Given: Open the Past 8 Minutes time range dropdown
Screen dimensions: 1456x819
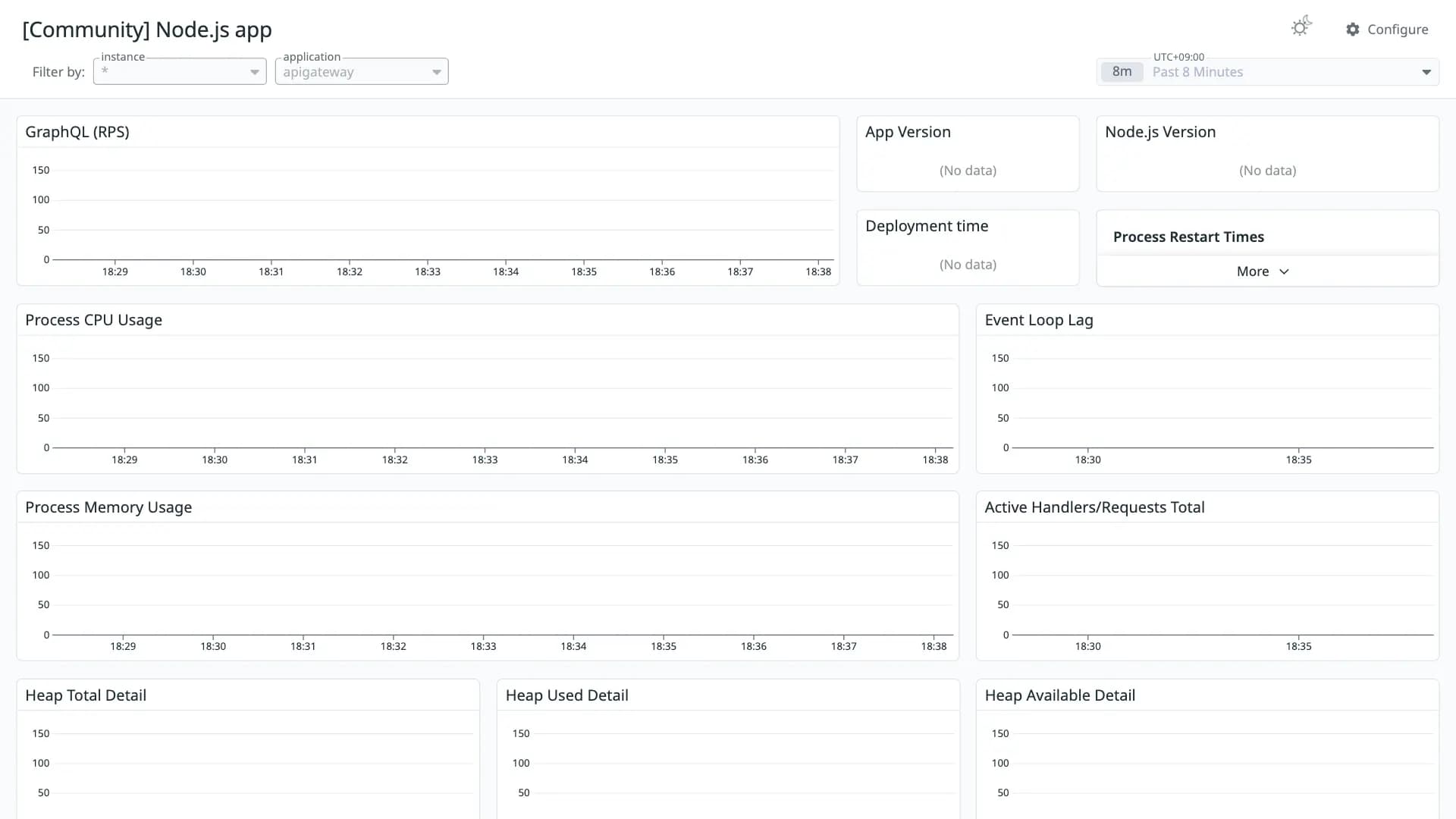Looking at the screenshot, I should (x=1268, y=72).
